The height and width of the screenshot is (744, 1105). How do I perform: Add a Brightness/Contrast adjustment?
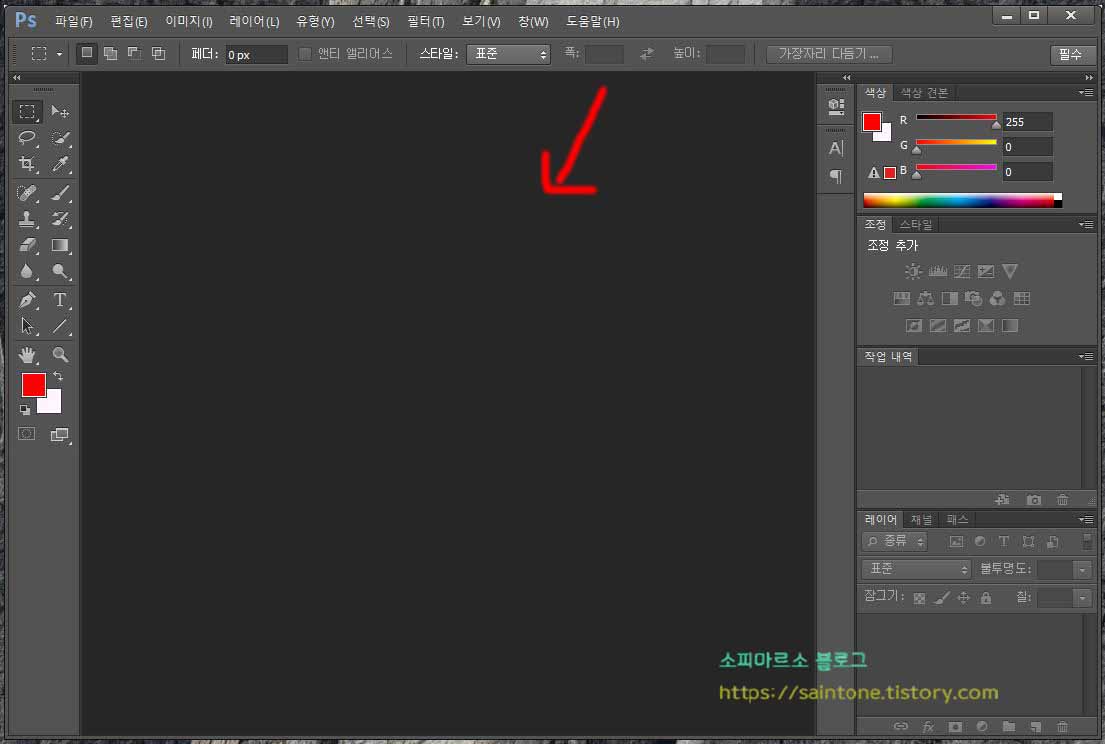(x=913, y=271)
